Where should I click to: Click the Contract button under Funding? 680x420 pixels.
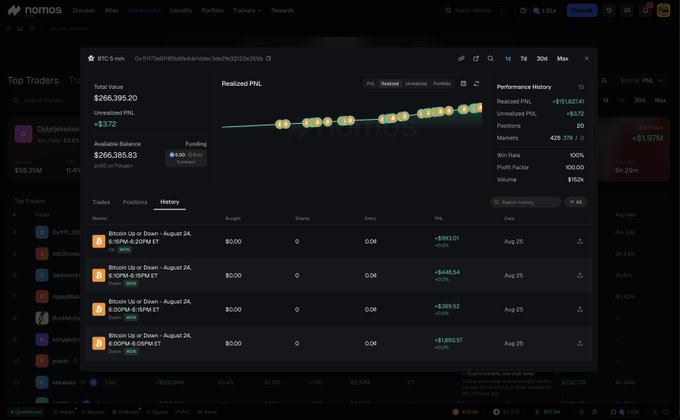pos(186,162)
